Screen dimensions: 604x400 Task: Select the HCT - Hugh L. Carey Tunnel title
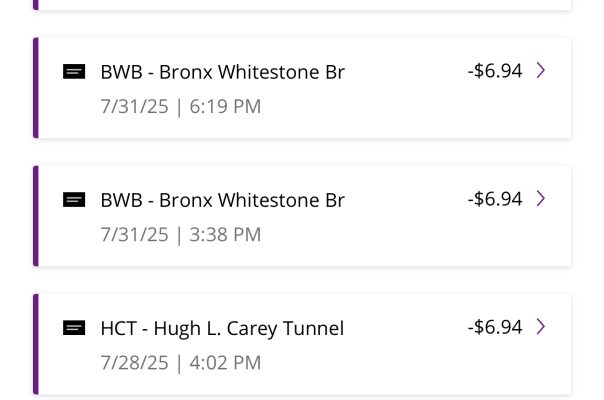point(222,328)
